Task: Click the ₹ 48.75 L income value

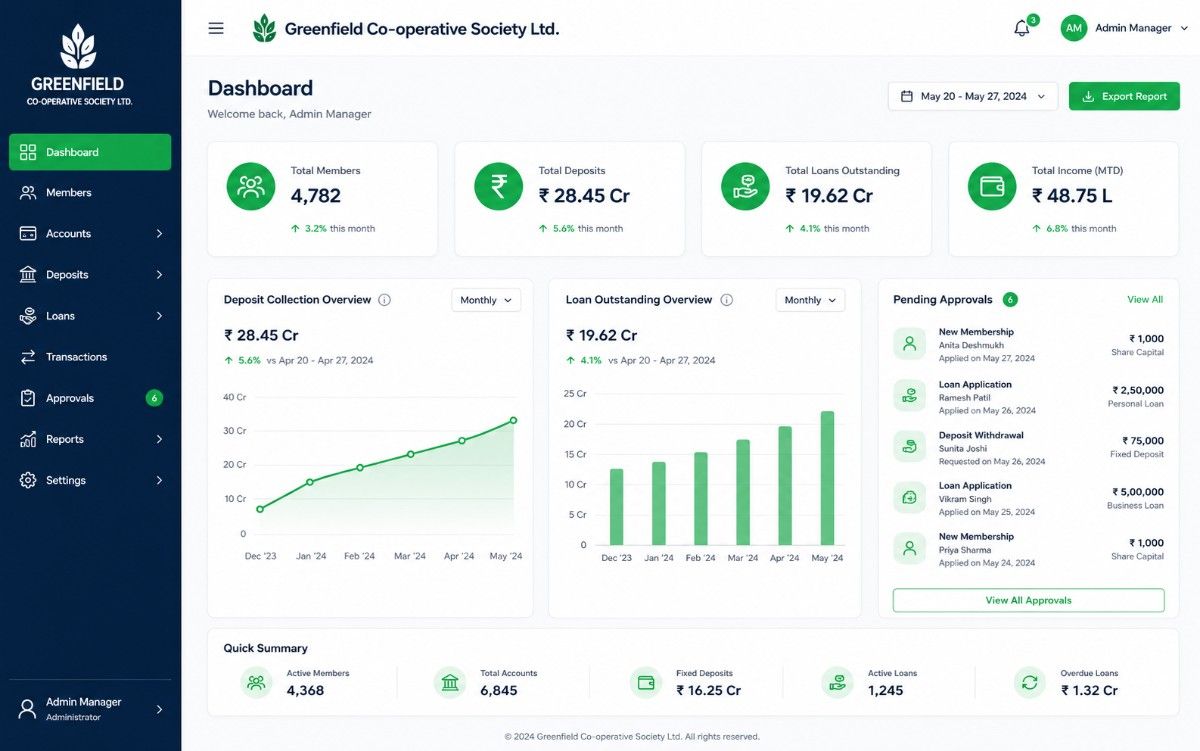Action: (1072, 196)
